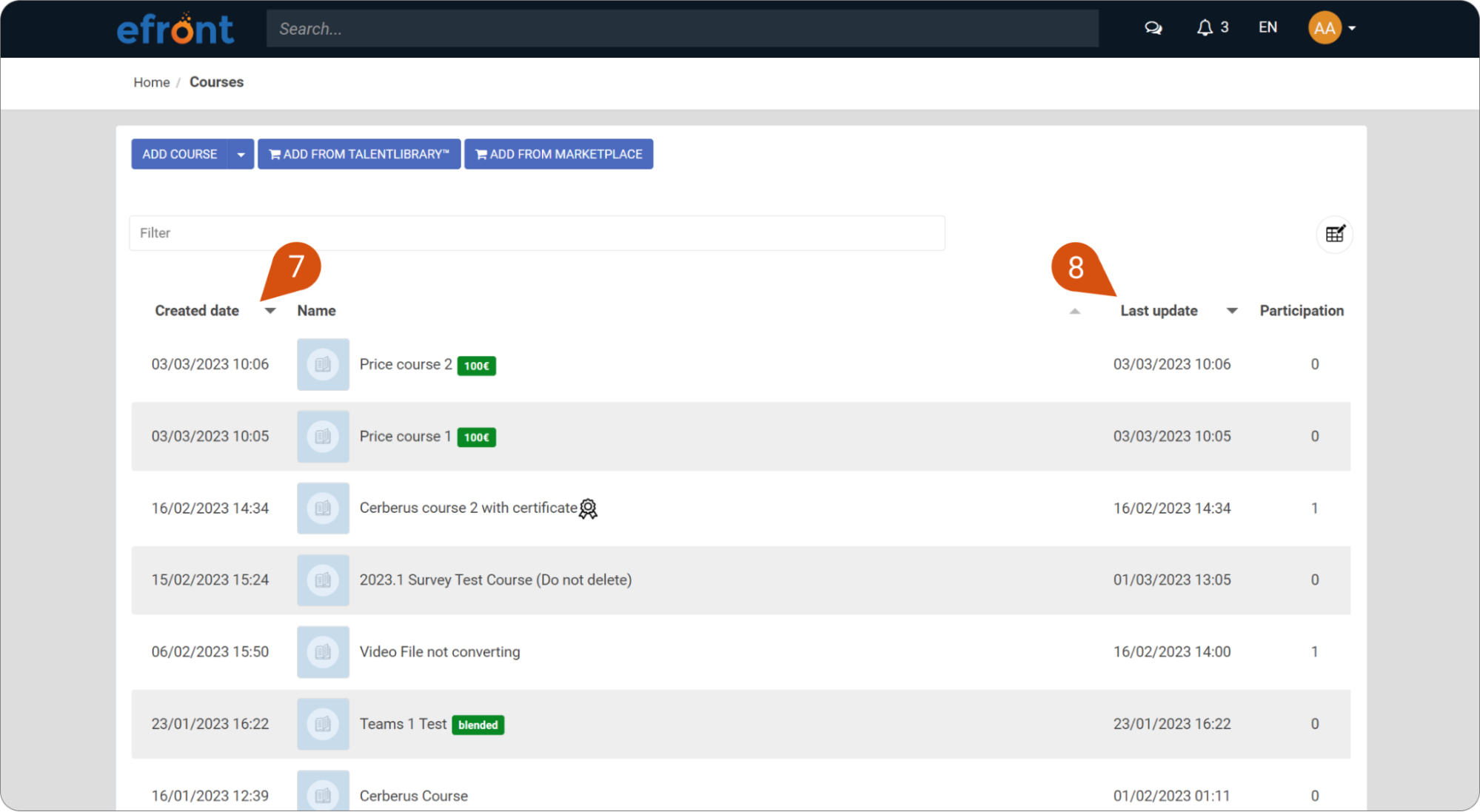Switch language via EN selector
This screenshot has height=812, width=1480.
[x=1268, y=27]
